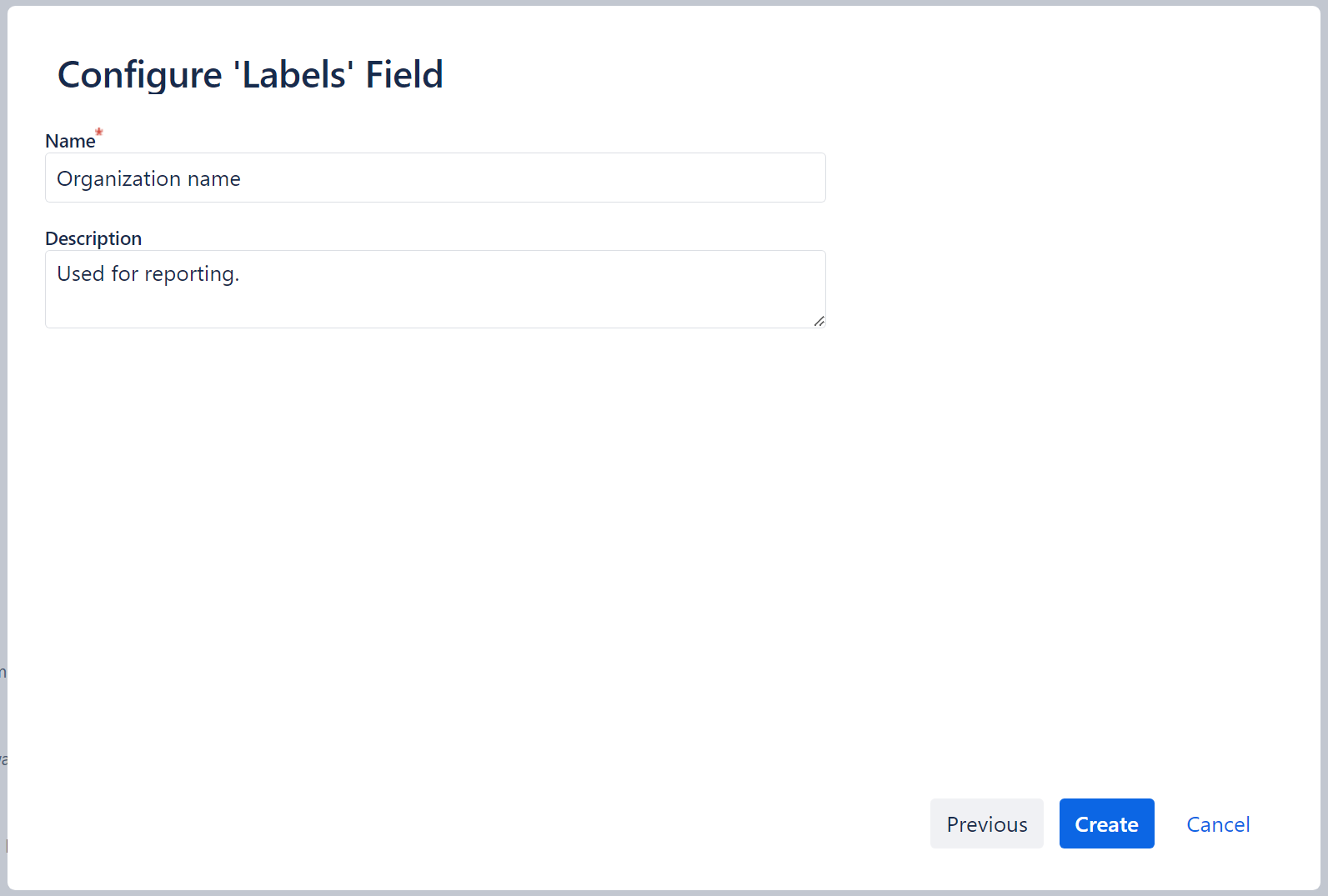The width and height of the screenshot is (1328, 896).
Task: Click the 'Configure Labels Field' dialog title
Action: point(250,74)
